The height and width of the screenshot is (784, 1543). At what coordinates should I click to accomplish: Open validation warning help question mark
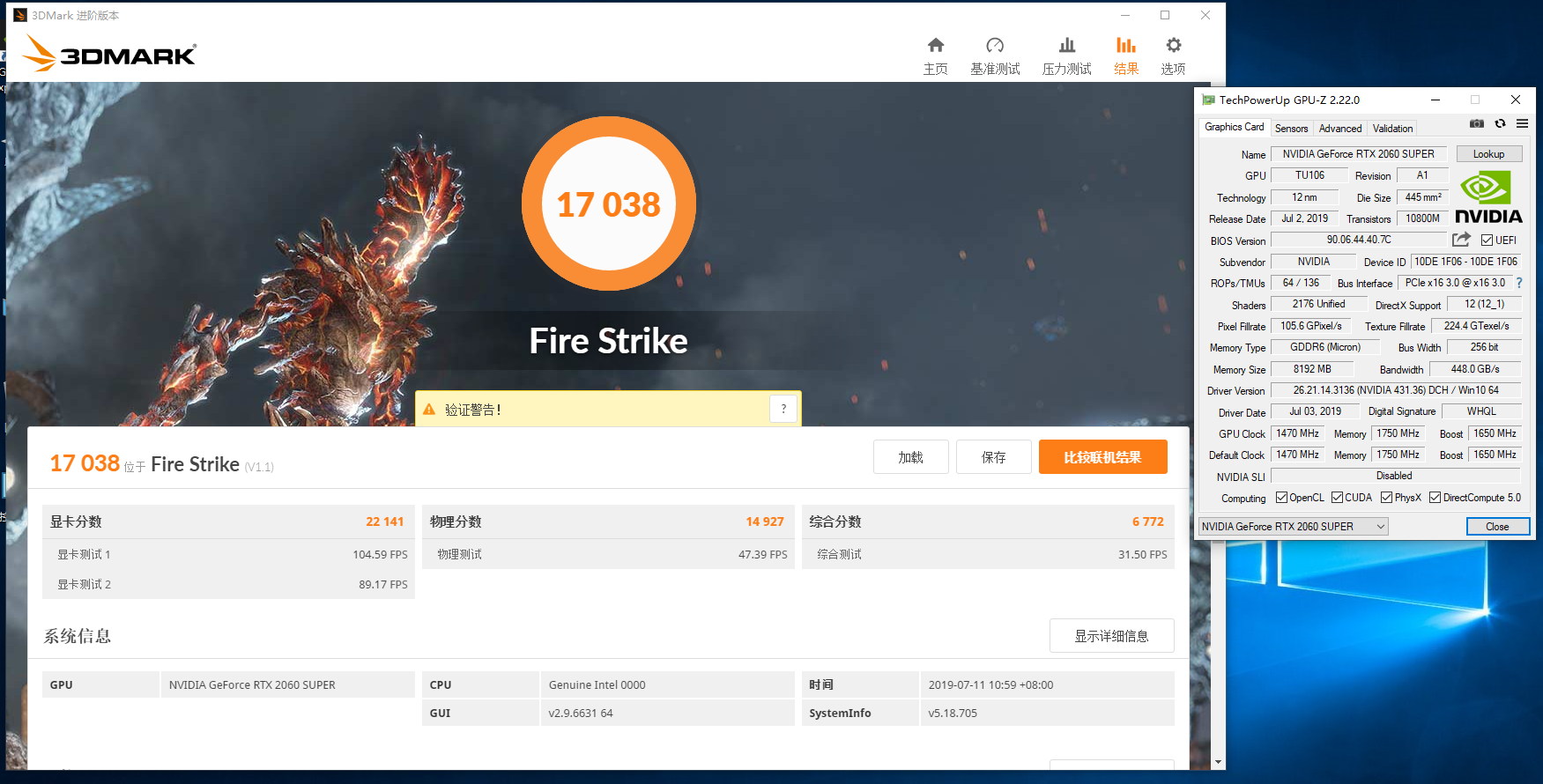tap(783, 409)
